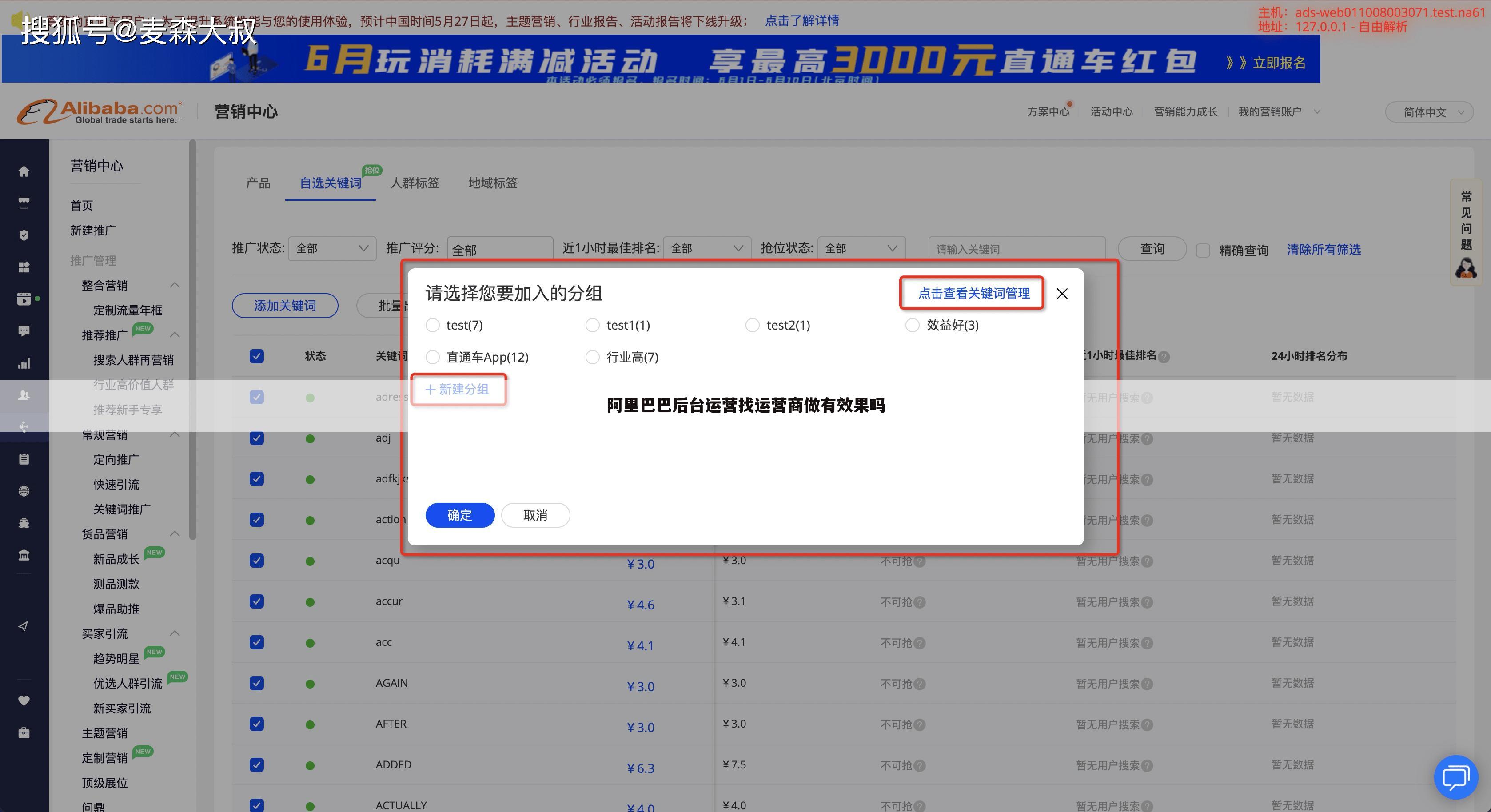Click 暂无用户搜索 help icon in AFTER row
The width and height of the screenshot is (1491, 812).
click(x=1147, y=724)
